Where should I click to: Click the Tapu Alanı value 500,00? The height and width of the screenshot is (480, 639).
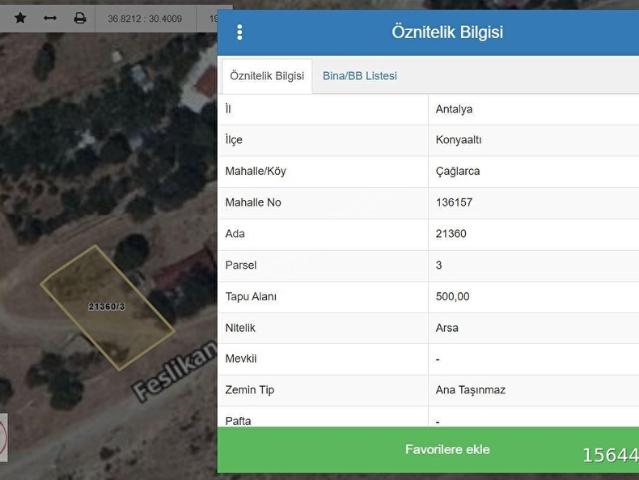point(452,297)
